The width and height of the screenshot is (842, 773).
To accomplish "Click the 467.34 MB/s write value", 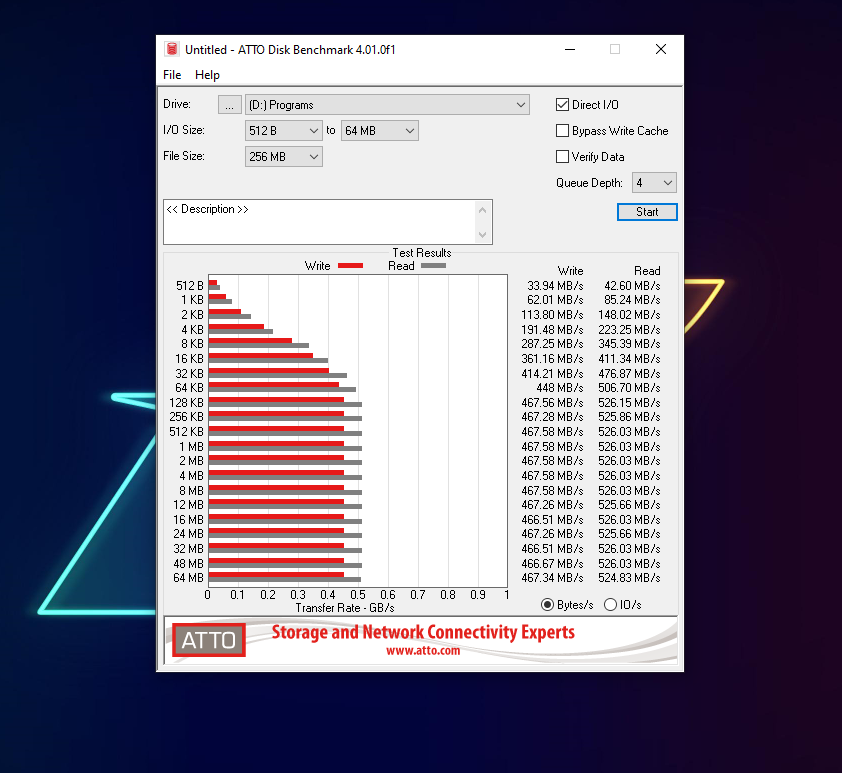I will tap(552, 578).
